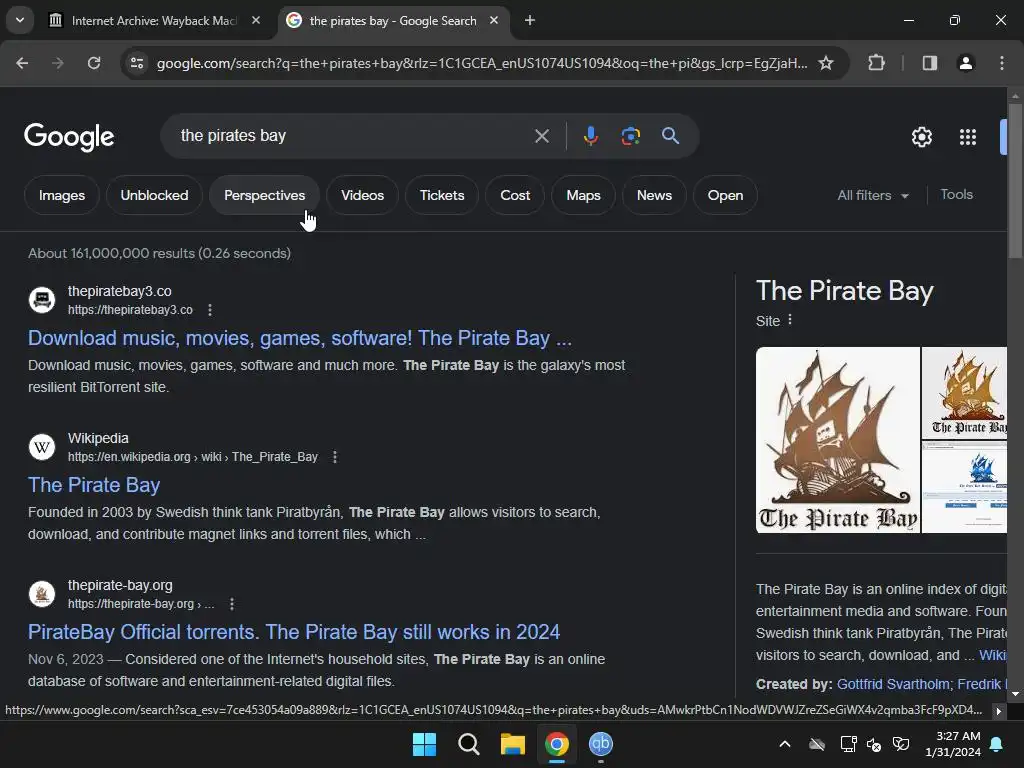The width and height of the screenshot is (1024, 768).
Task: Filter results by Videos
Action: tap(362, 195)
